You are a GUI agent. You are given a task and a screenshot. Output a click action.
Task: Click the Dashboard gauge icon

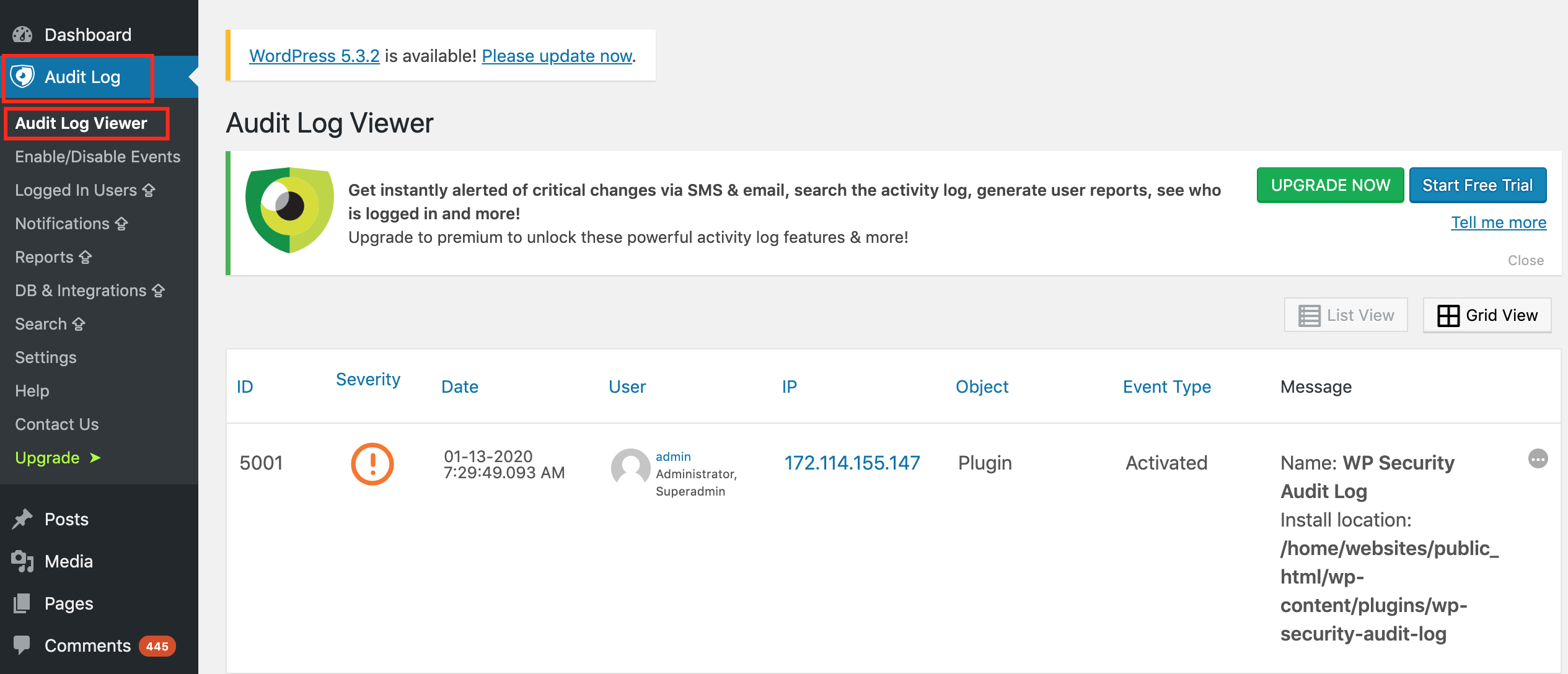click(22, 35)
